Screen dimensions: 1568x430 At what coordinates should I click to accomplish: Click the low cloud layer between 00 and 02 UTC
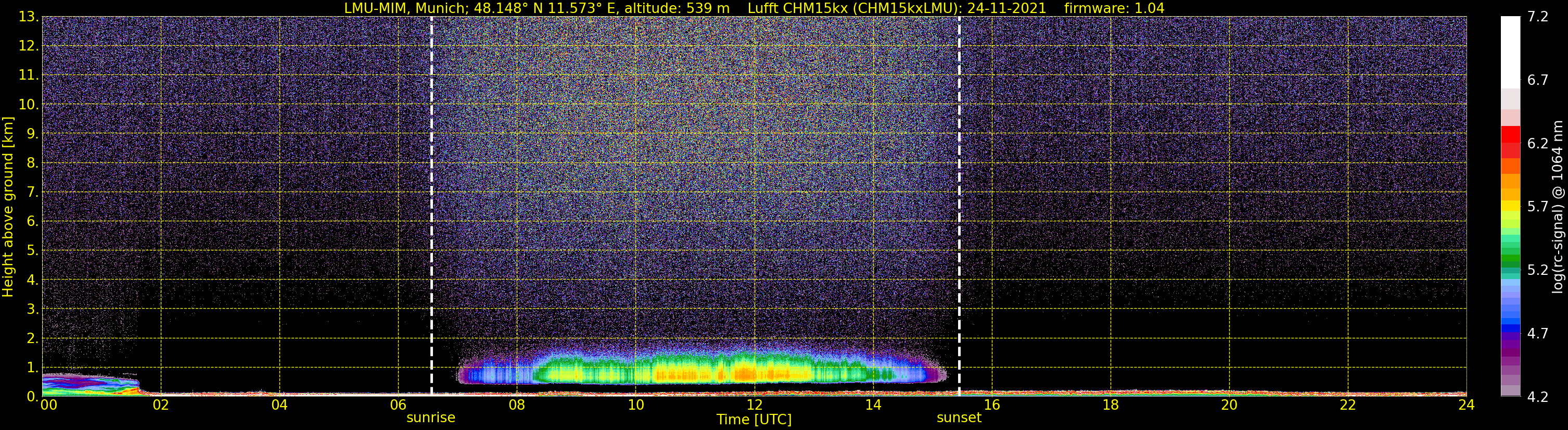click(90, 384)
